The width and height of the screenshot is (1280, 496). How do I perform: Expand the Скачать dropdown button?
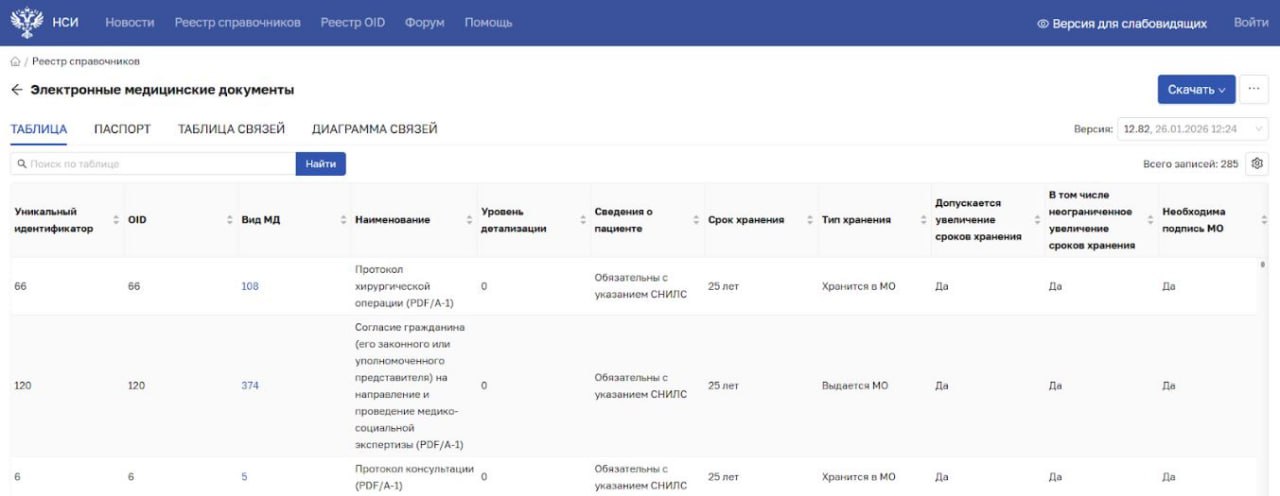pyautogui.click(x=1196, y=89)
